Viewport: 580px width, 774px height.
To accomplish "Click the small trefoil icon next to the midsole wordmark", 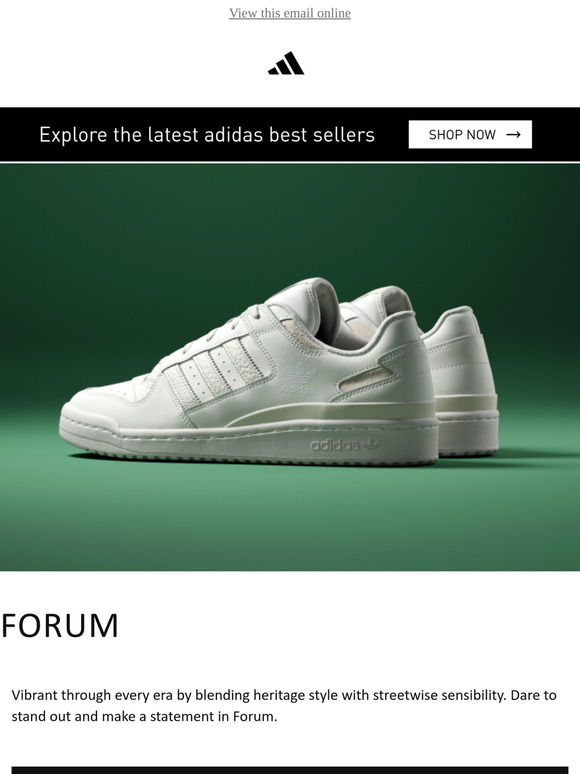I will pyautogui.click(x=371, y=444).
